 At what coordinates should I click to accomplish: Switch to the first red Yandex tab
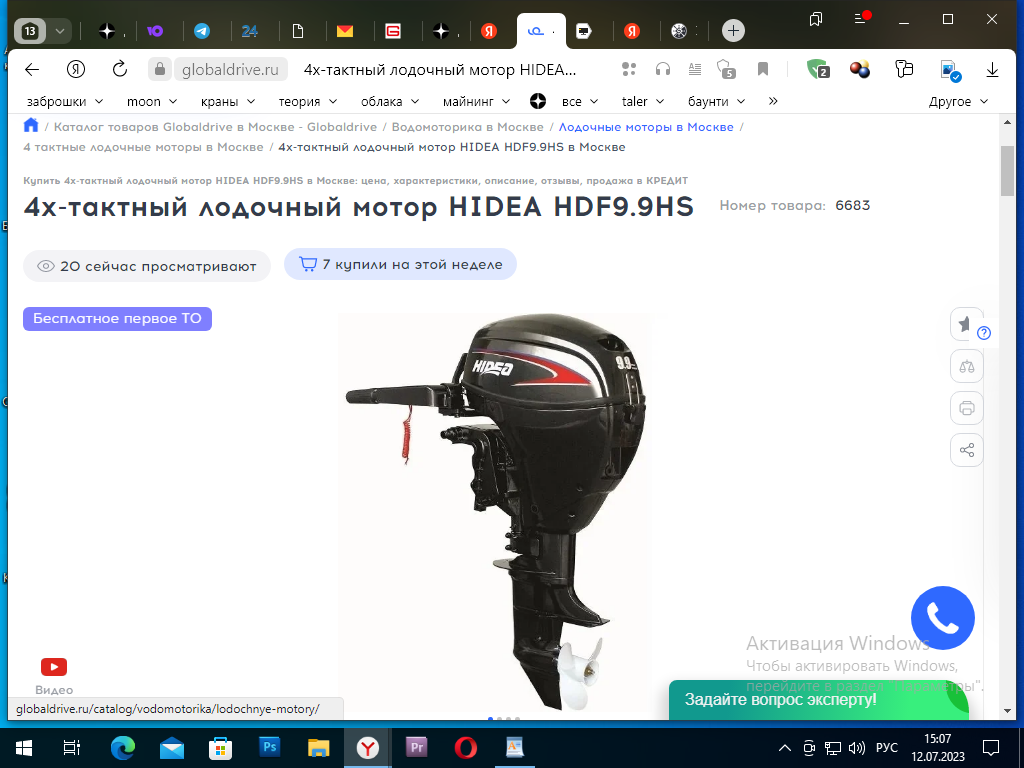pos(488,31)
